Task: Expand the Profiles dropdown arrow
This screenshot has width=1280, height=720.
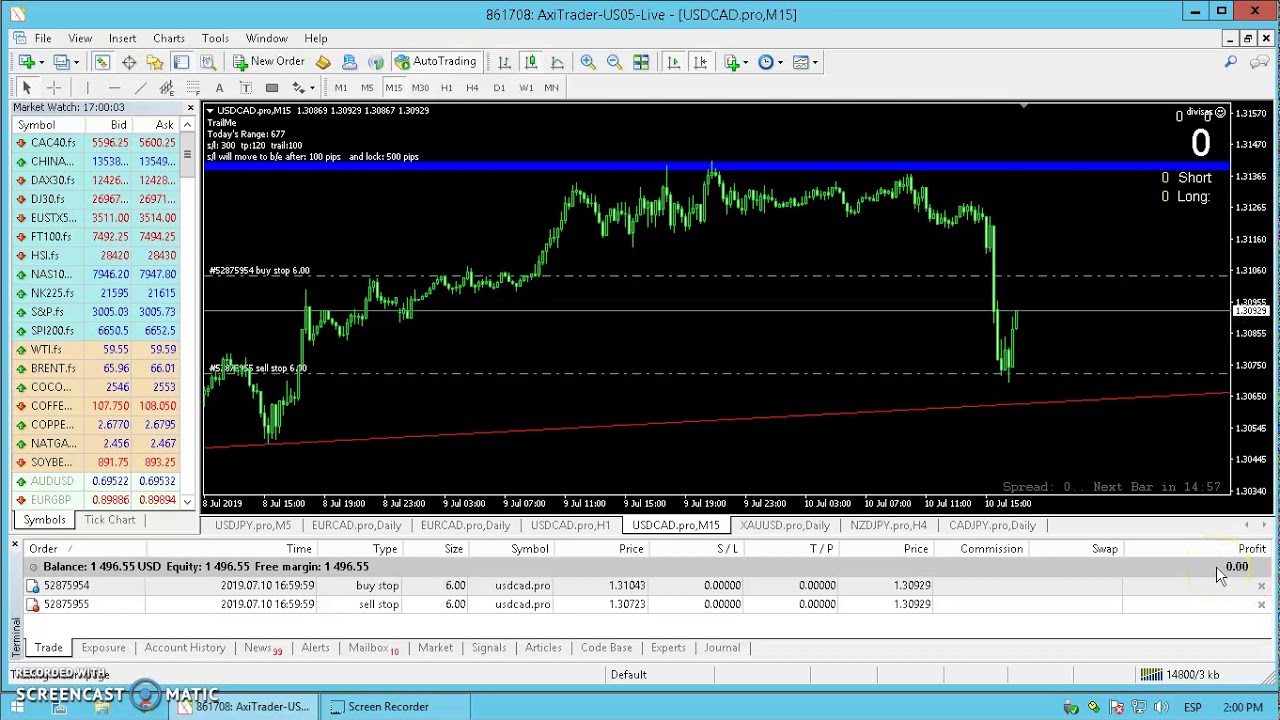Action: pos(76,62)
